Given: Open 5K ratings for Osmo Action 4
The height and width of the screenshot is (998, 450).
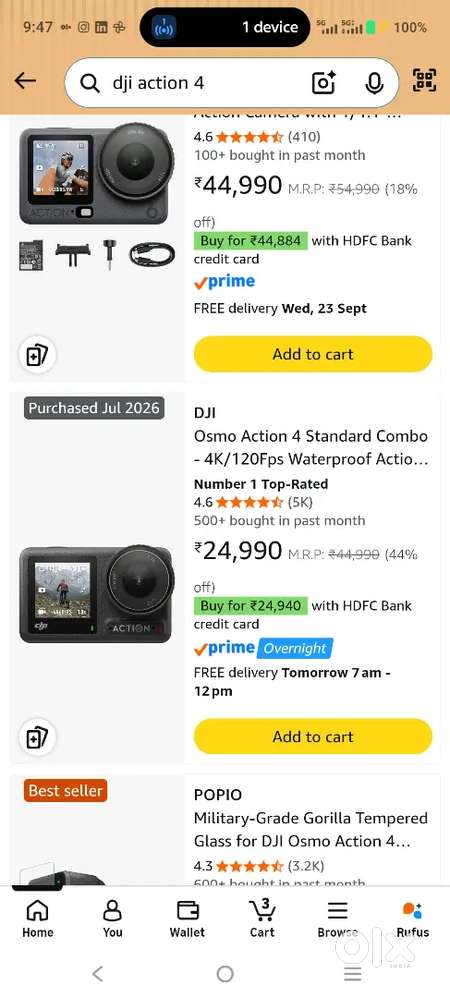Looking at the screenshot, I should [300, 502].
